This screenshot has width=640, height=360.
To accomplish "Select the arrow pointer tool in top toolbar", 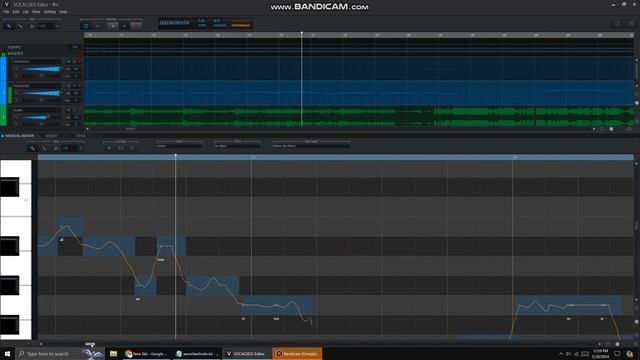I will click(32, 26).
